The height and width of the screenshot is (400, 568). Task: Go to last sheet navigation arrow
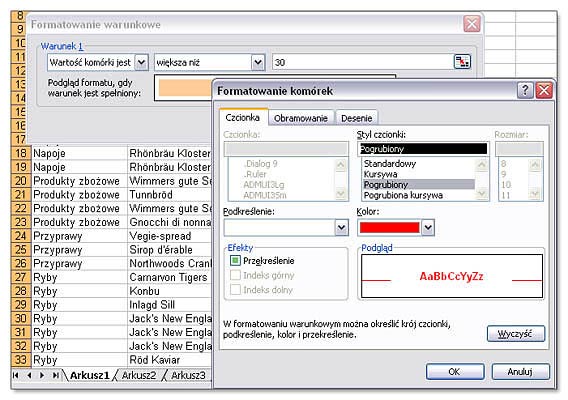(55, 375)
